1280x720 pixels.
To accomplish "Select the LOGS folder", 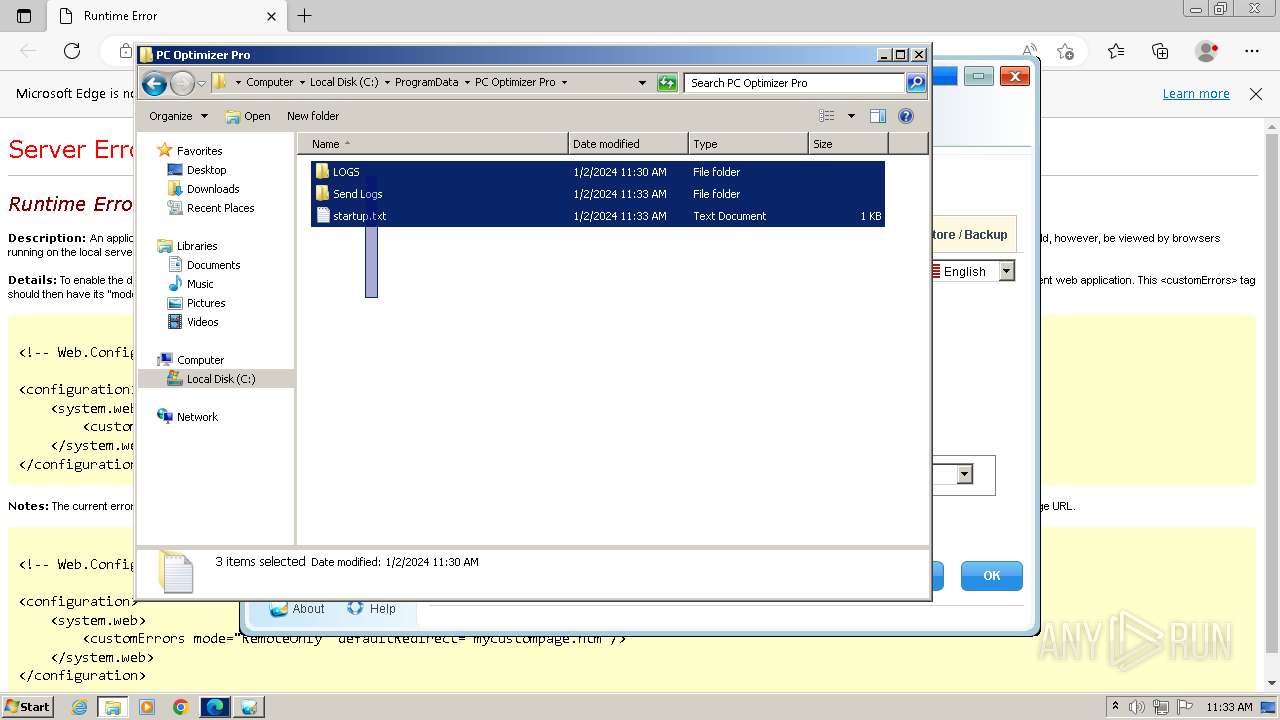I will tap(346, 172).
